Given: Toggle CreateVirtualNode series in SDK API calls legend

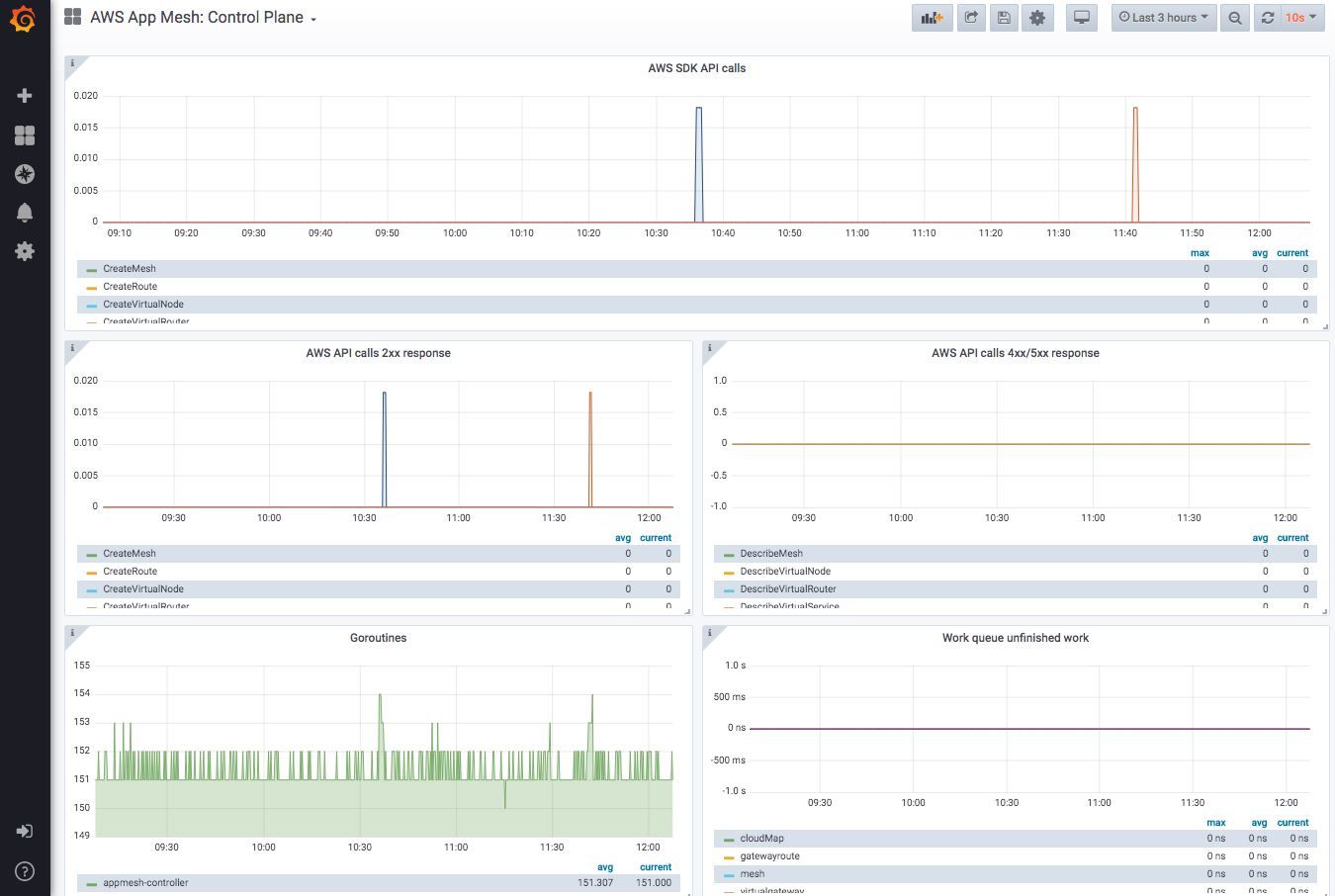Looking at the screenshot, I should coord(143,305).
